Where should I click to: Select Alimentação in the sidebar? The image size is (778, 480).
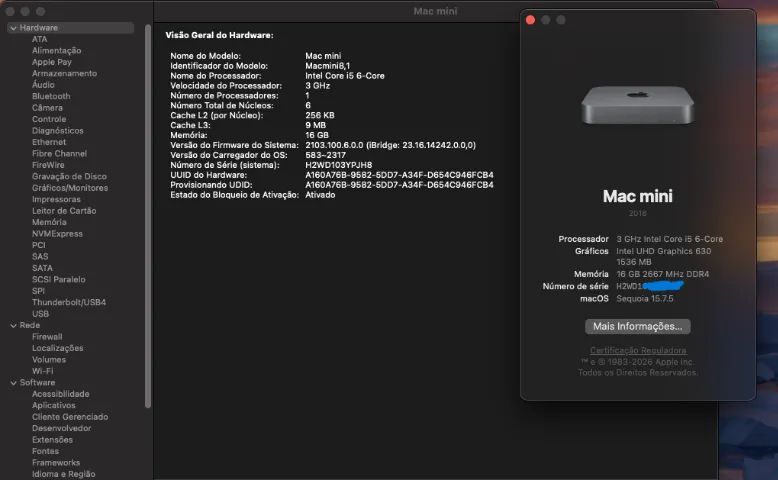point(57,51)
